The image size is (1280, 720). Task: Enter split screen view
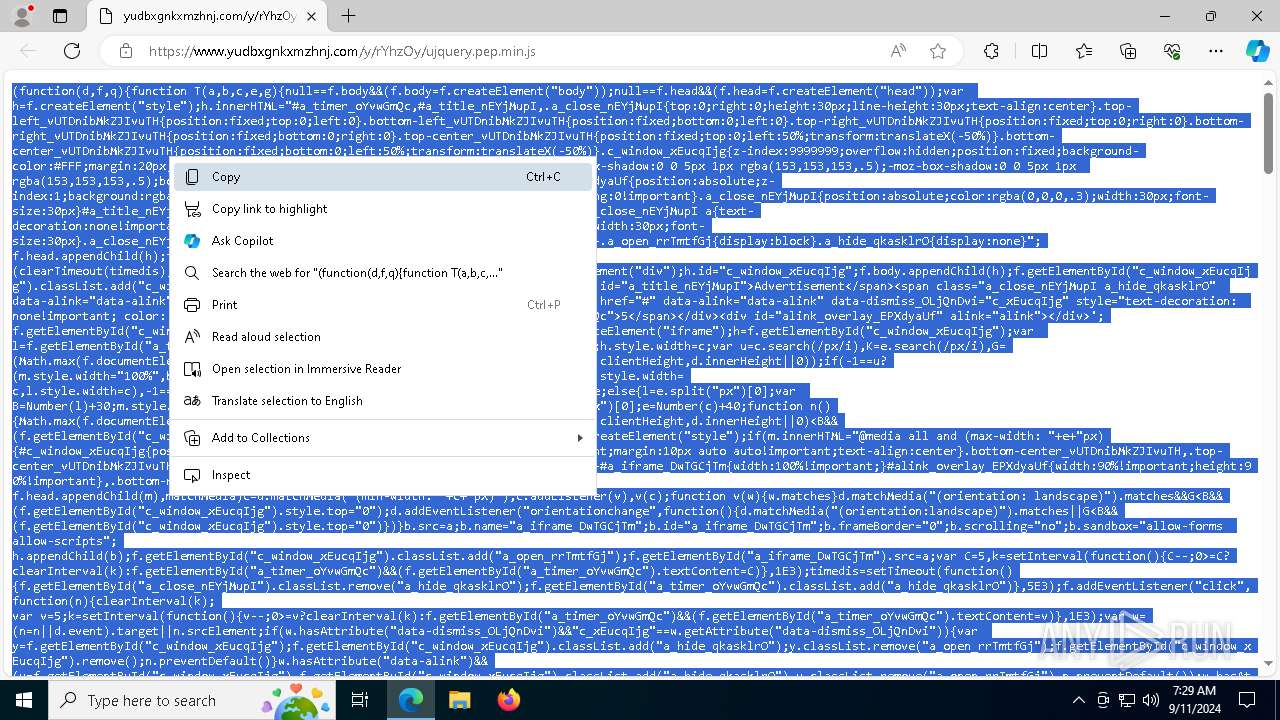point(1039,51)
